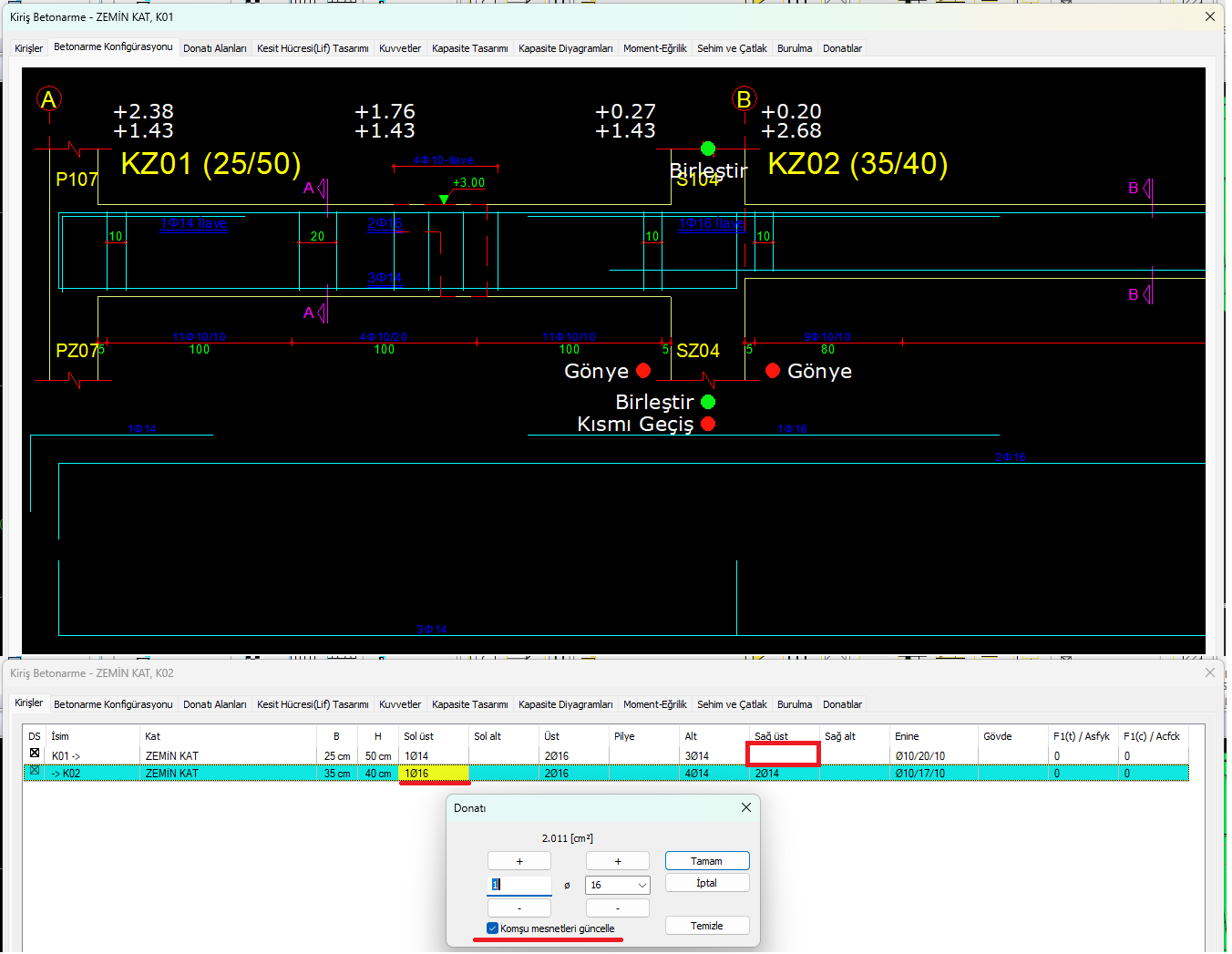Open Kapasite Diyagramları tab in K01 window

[x=566, y=48]
